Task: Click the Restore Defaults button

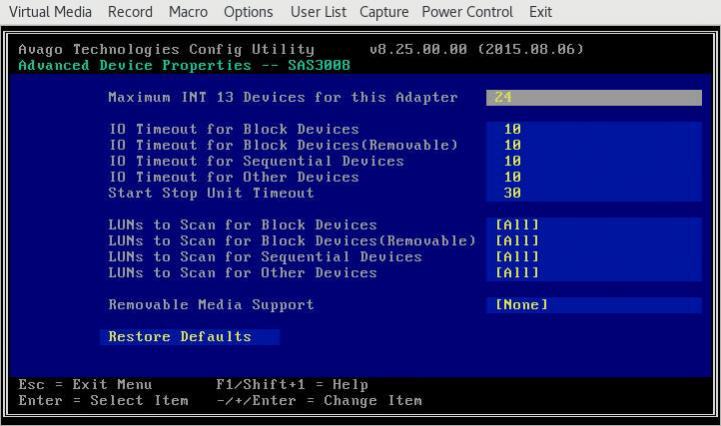Action: (189, 337)
